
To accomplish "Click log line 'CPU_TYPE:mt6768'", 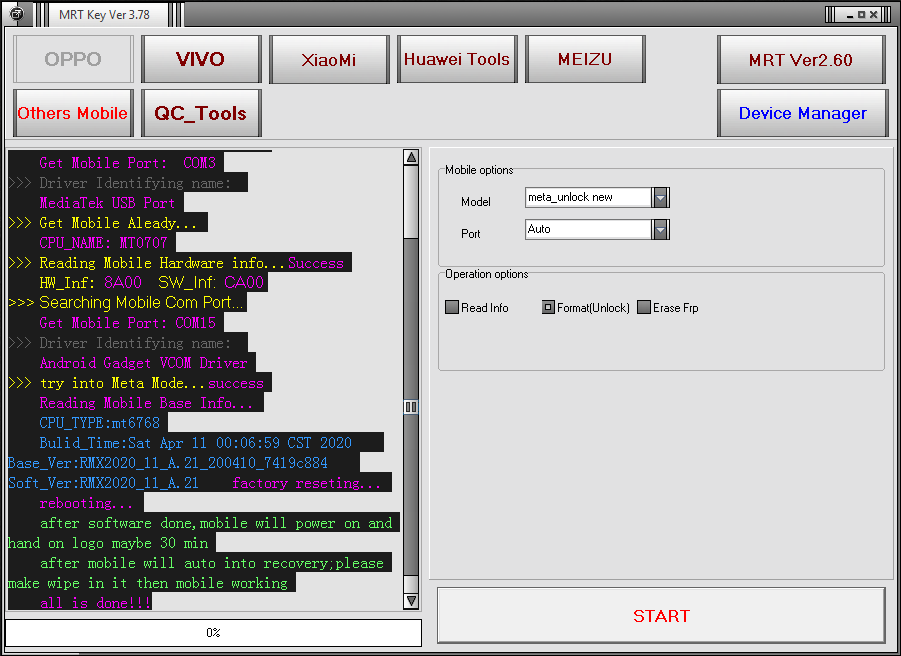I will [99, 423].
